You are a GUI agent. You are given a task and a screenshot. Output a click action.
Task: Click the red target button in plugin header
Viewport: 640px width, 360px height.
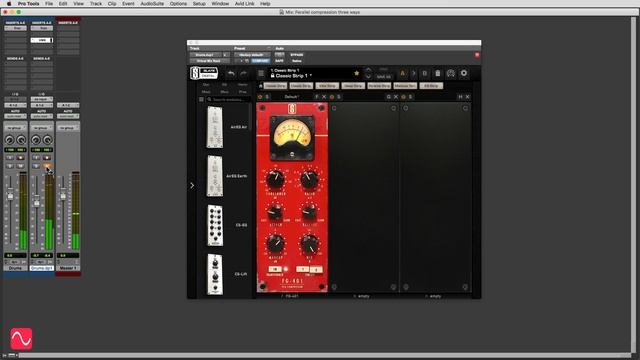(x=477, y=55)
